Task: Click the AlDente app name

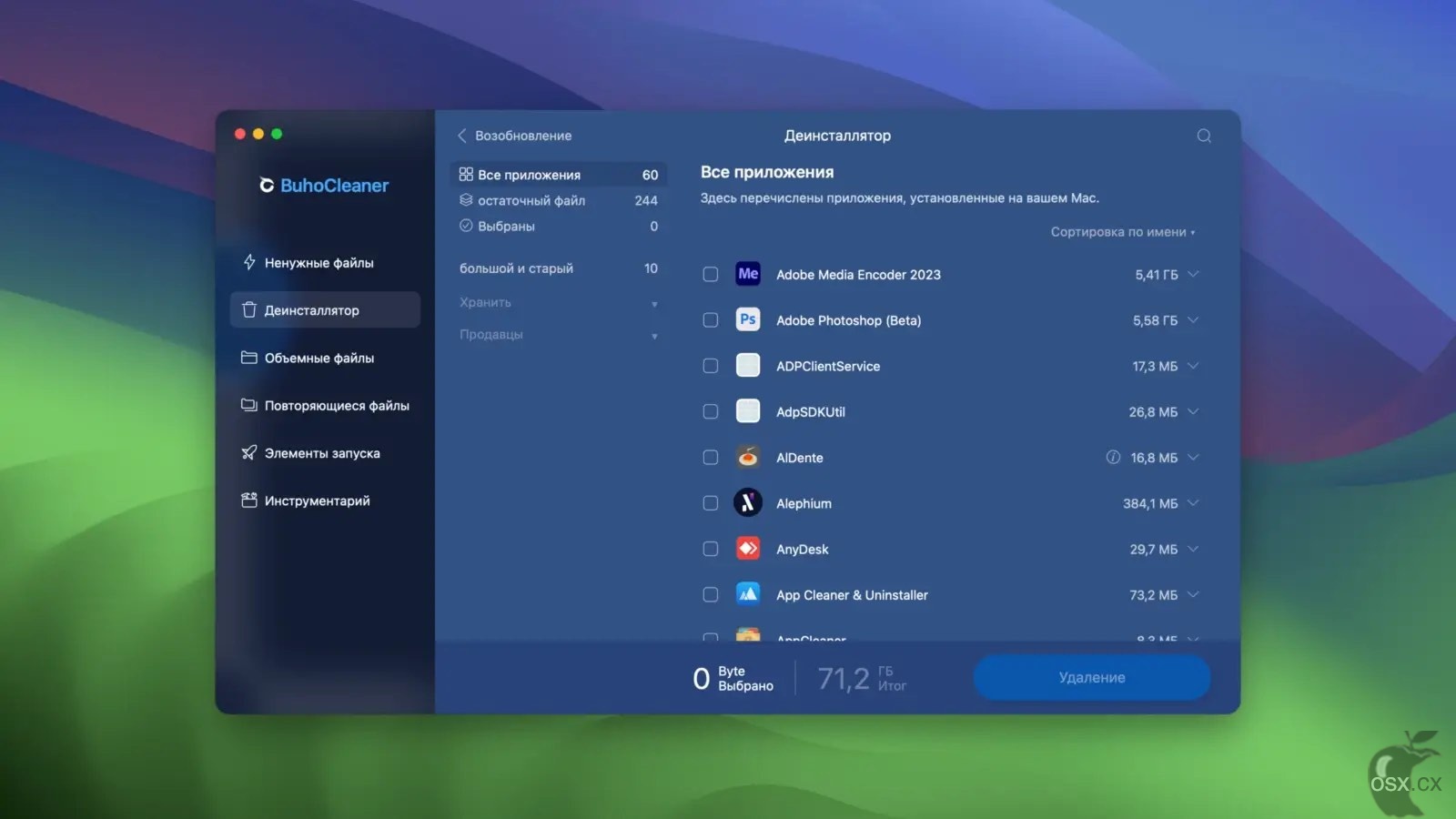Action: 799,458
